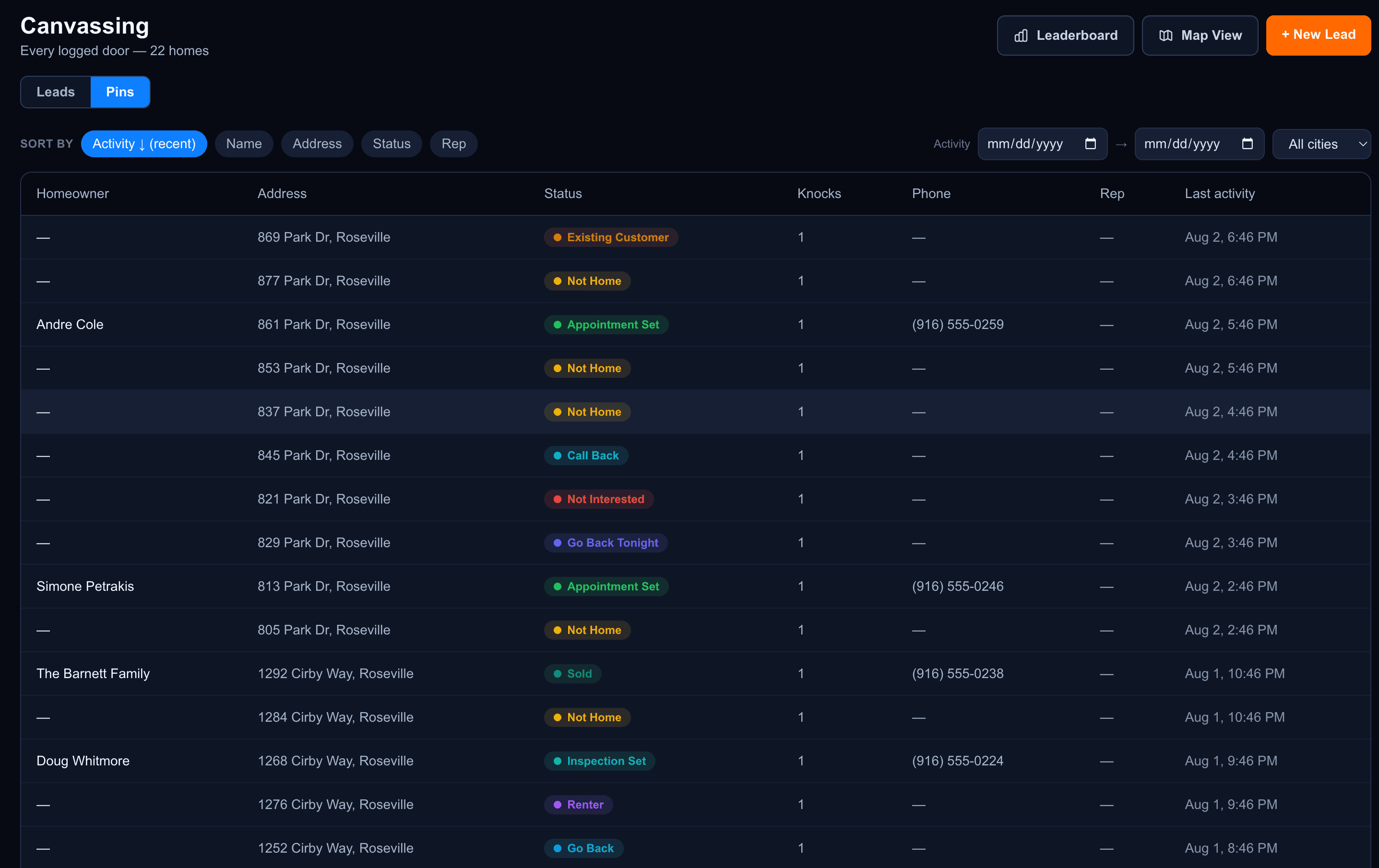
Task: Click phone number (916) 555-0224
Action: tap(958, 761)
